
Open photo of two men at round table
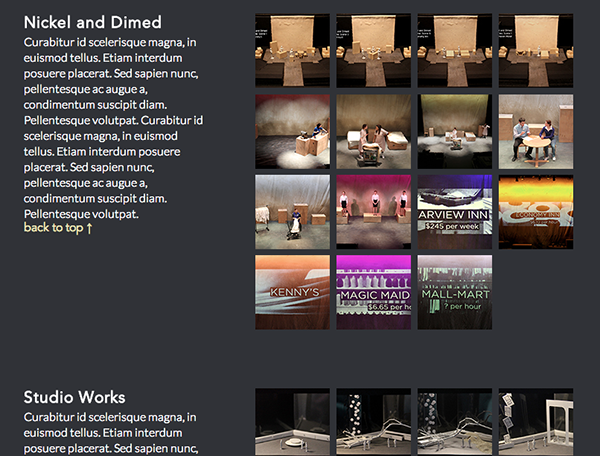point(535,131)
